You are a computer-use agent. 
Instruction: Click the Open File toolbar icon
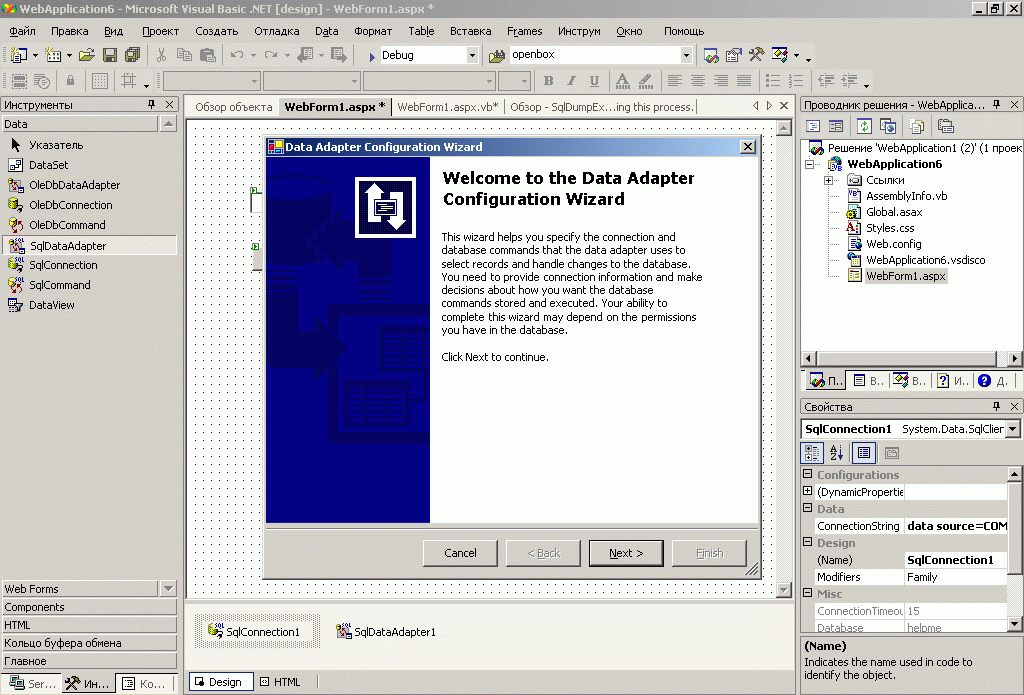coord(87,56)
